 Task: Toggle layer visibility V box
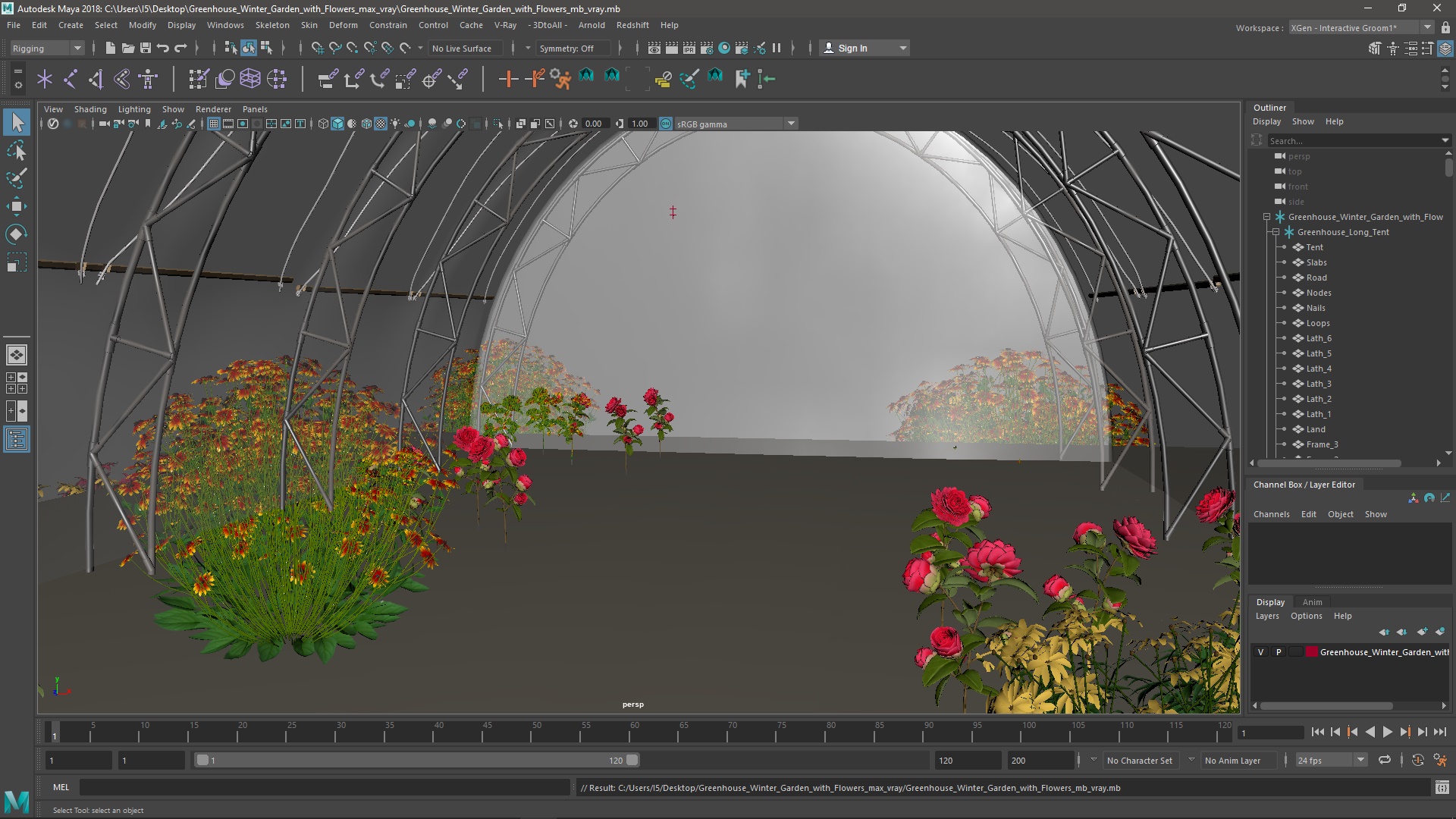coord(1260,652)
